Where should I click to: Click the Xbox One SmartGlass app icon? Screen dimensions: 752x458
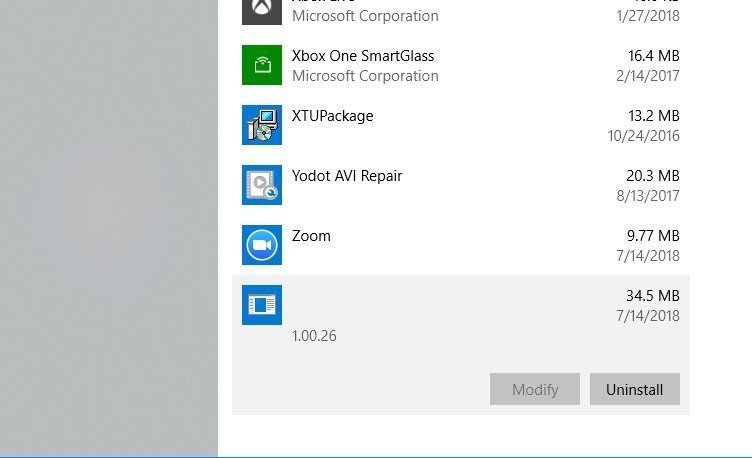[262, 65]
